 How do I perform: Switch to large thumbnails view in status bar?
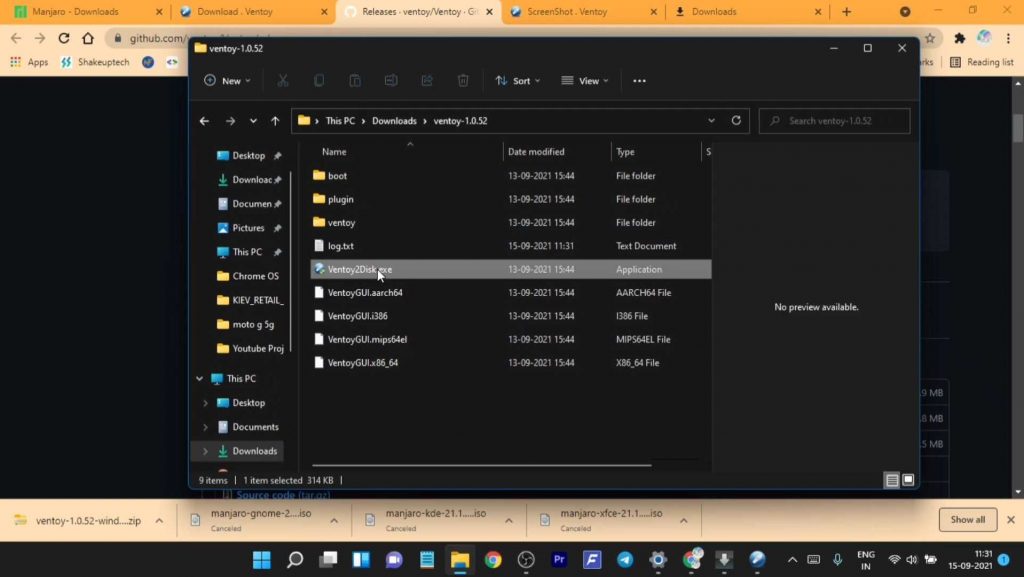tap(908, 480)
